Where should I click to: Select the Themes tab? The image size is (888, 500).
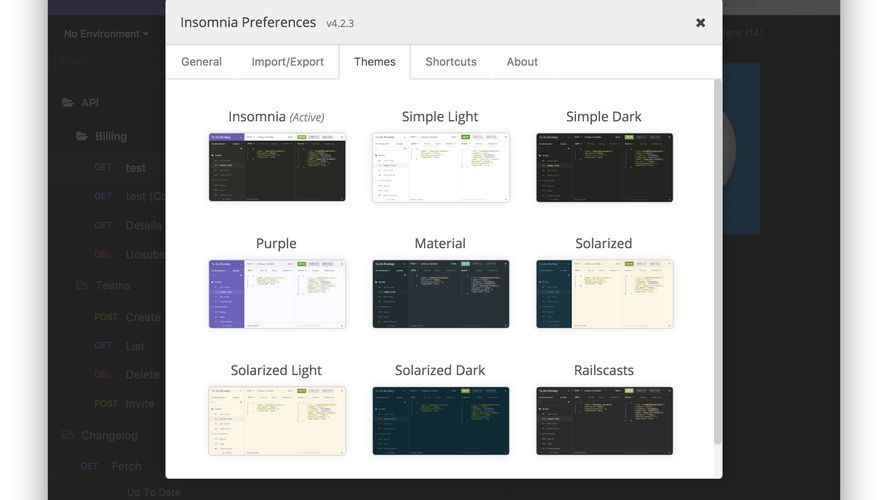click(x=375, y=62)
